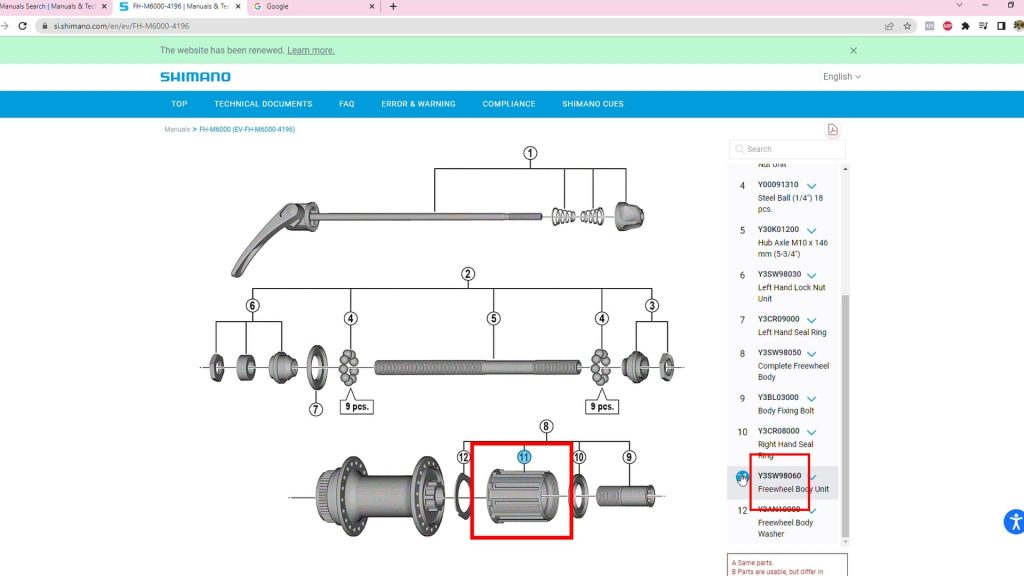Open the TECHNICAL DOCUMENTS menu
This screenshot has height=576, width=1024.
pos(263,104)
